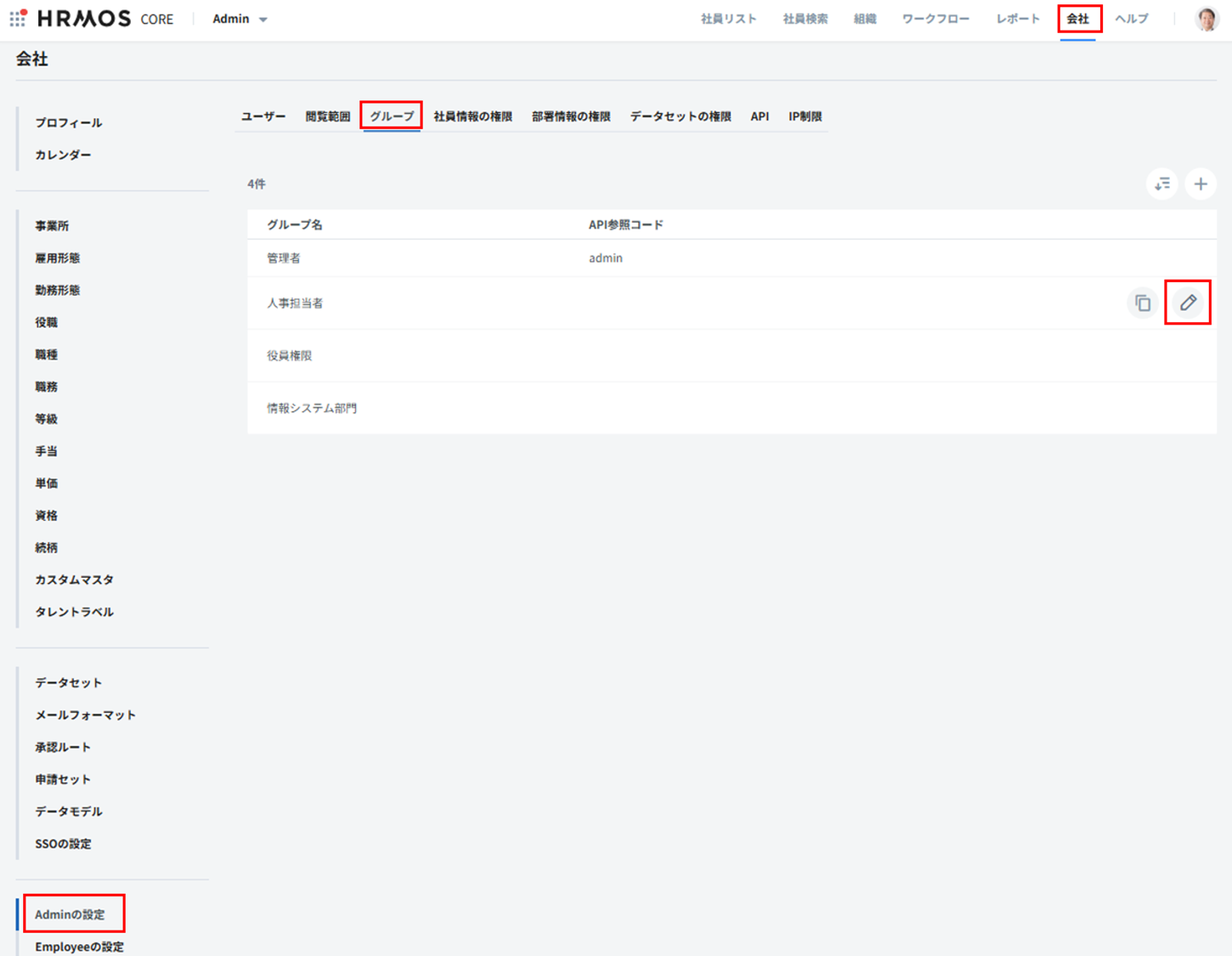Open the プロフィール sidebar link
1232x956 pixels.
(x=68, y=122)
